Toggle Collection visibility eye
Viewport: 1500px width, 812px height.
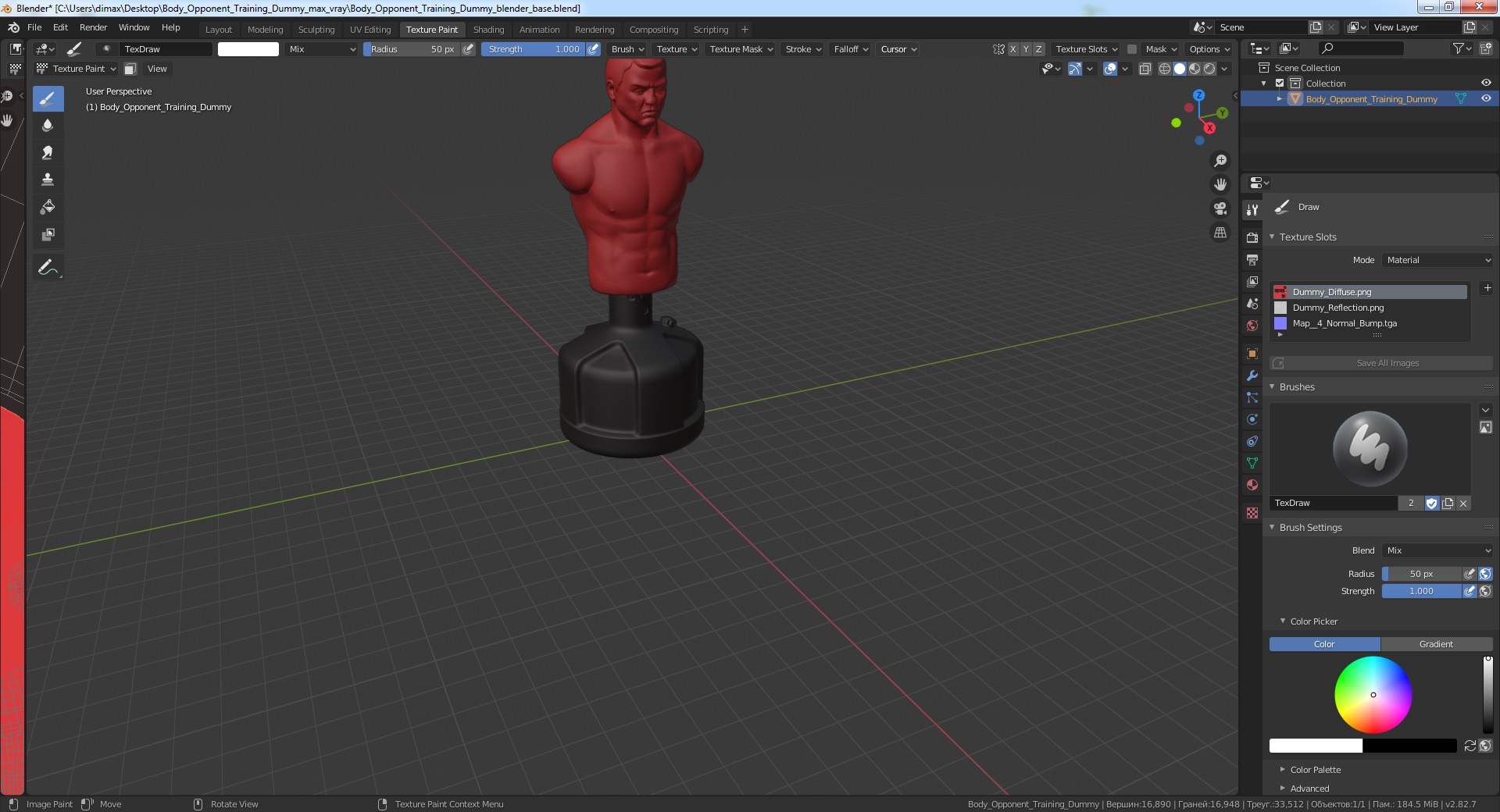pyautogui.click(x=1486, y=83)
